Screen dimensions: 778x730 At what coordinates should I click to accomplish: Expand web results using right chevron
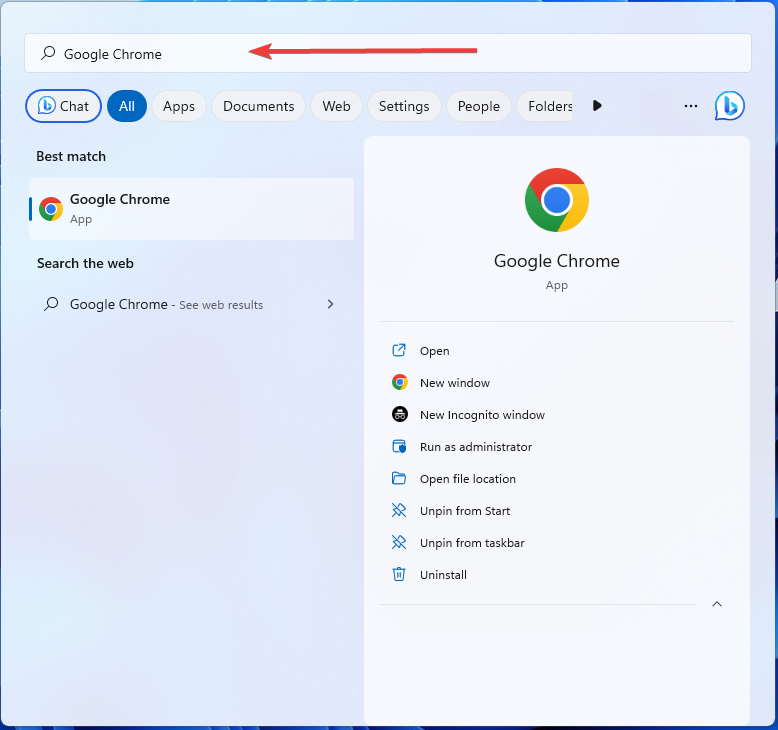coord(330,304)
